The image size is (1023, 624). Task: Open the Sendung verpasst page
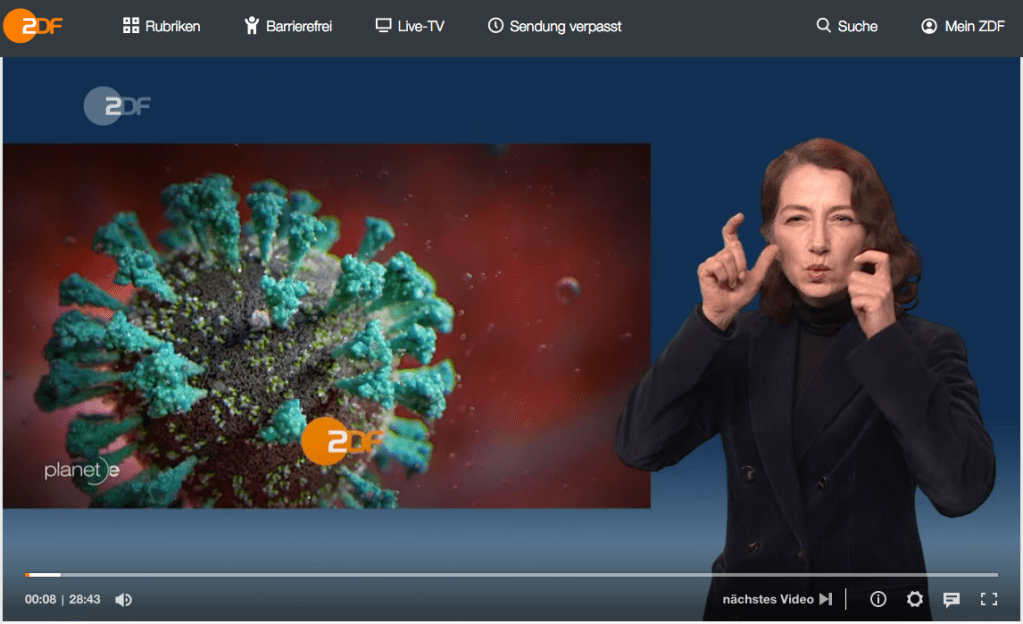point(554,26)
